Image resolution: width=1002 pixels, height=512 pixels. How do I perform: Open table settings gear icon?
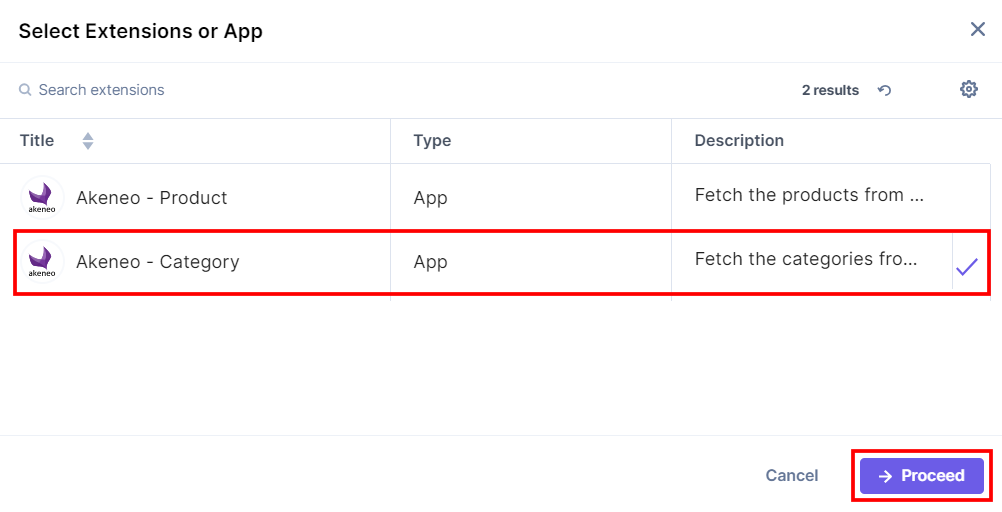(x=969, y=89)
